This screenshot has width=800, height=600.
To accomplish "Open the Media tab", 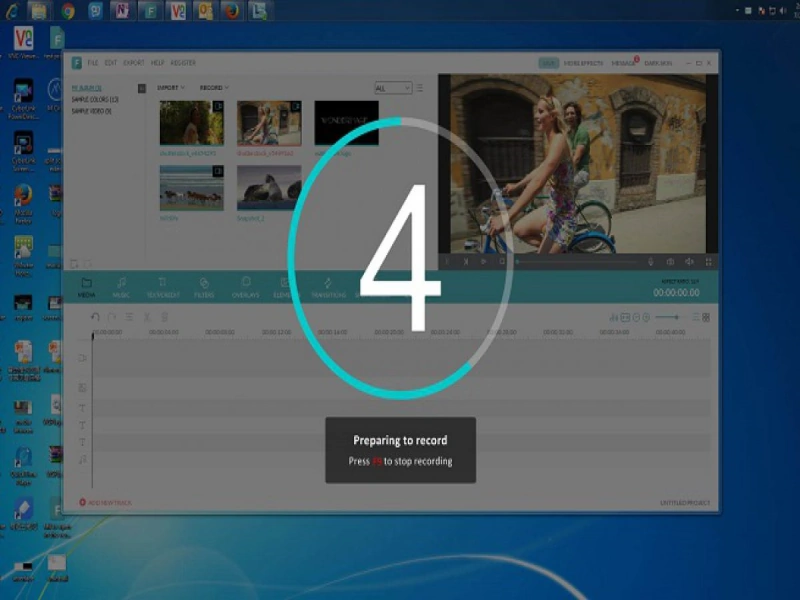I will coord(86,288).
